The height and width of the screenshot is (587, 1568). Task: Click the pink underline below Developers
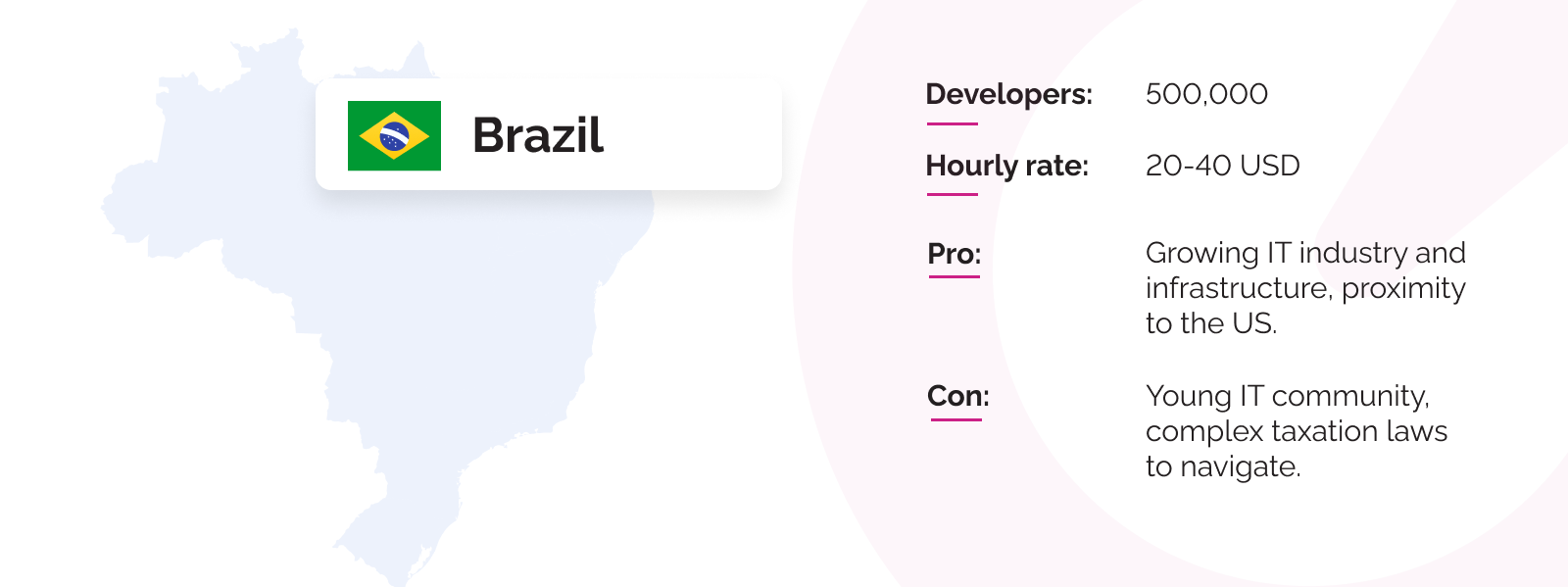click(953, 123)
